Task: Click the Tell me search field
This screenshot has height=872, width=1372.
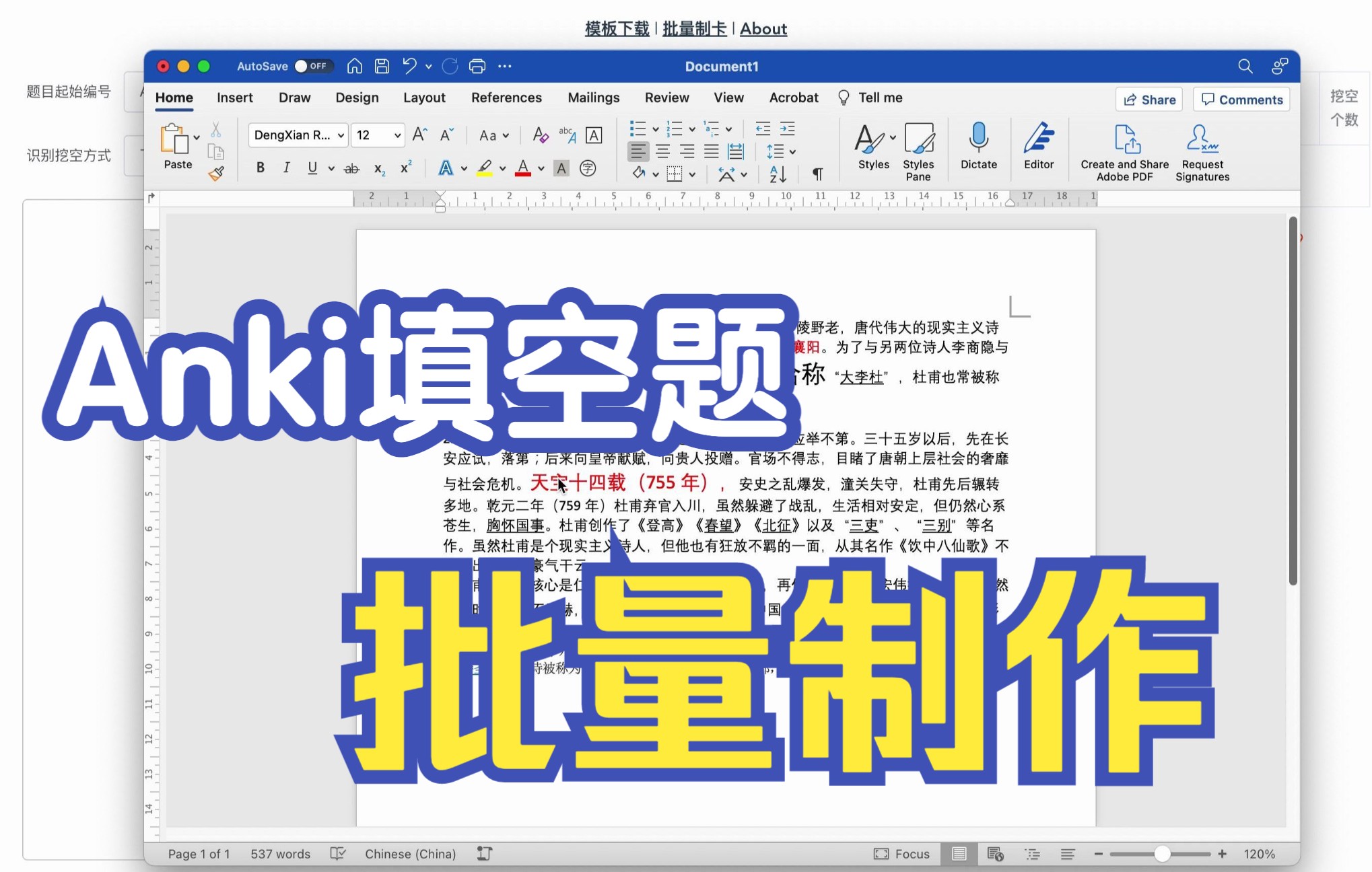Action: (870, 98)
